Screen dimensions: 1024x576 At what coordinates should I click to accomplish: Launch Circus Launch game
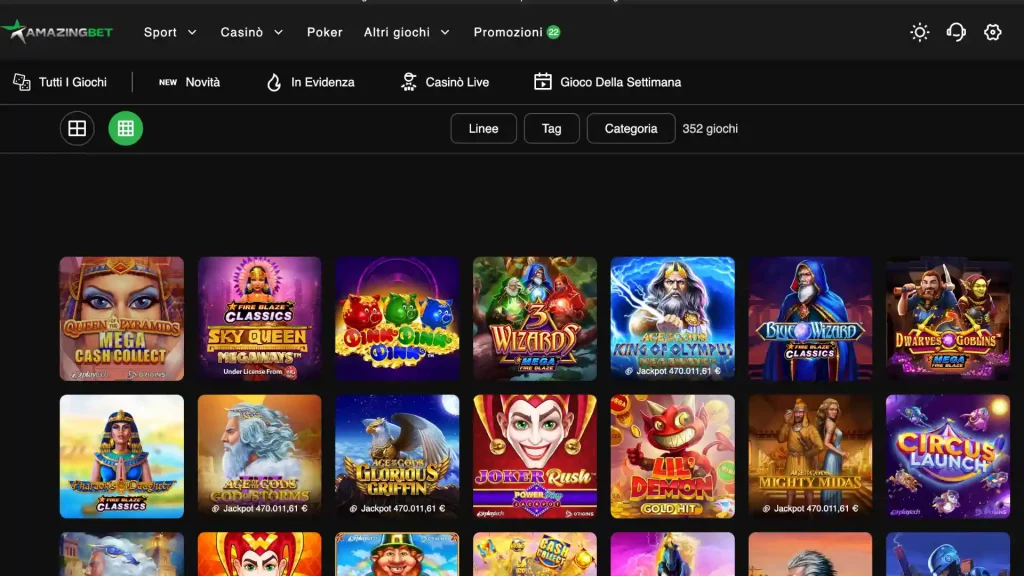tap(948, 456)
